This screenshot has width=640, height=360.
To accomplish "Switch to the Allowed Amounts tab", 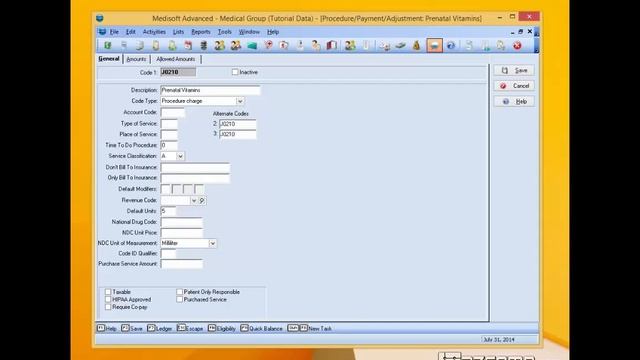I will (176, 59).
